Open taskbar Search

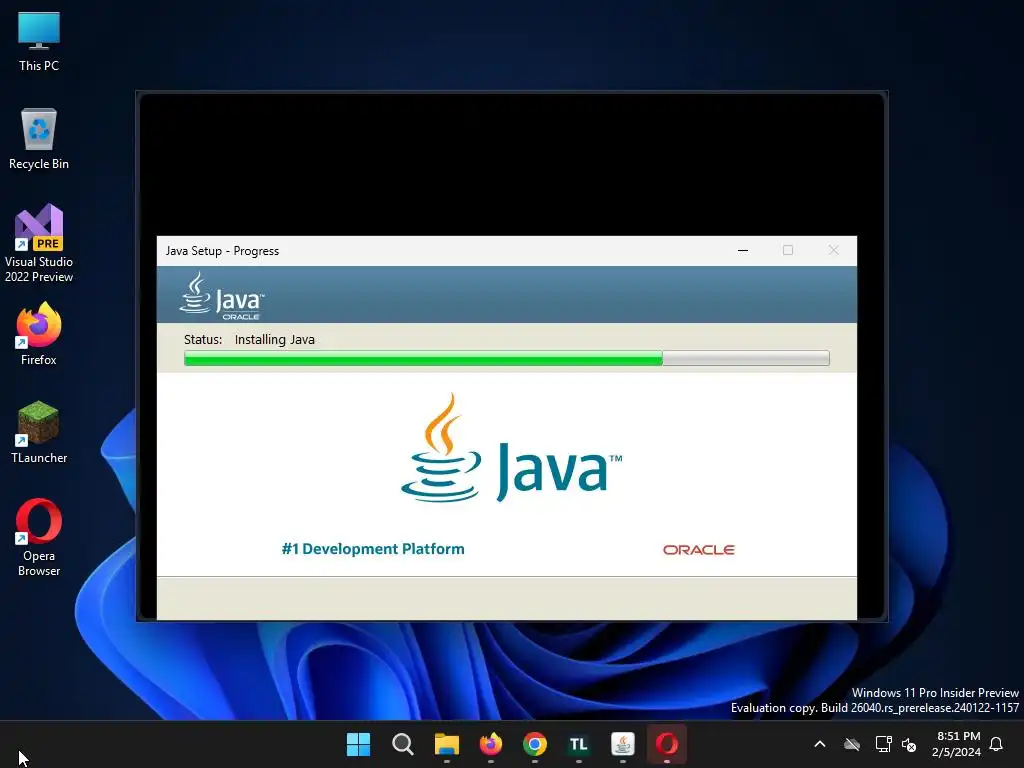pos(402,744)
